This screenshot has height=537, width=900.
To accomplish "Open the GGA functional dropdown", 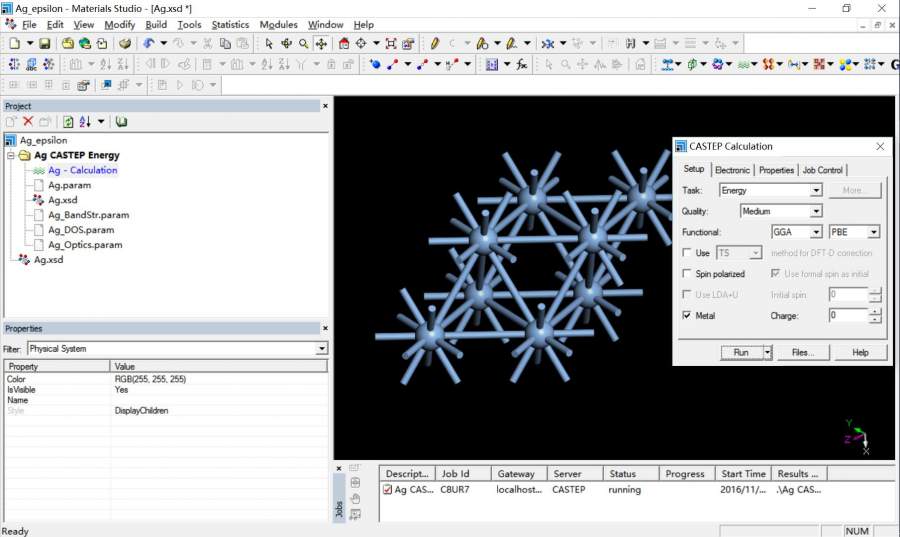I will pyautogui.click(x=816, y=232).
